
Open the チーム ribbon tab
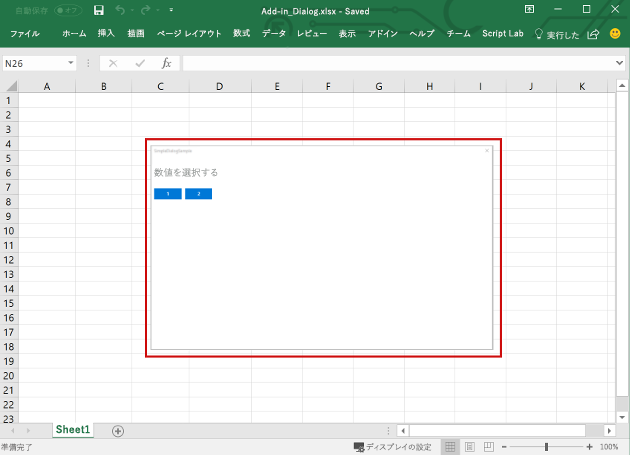pyautogui.click(x=458, y=34)
